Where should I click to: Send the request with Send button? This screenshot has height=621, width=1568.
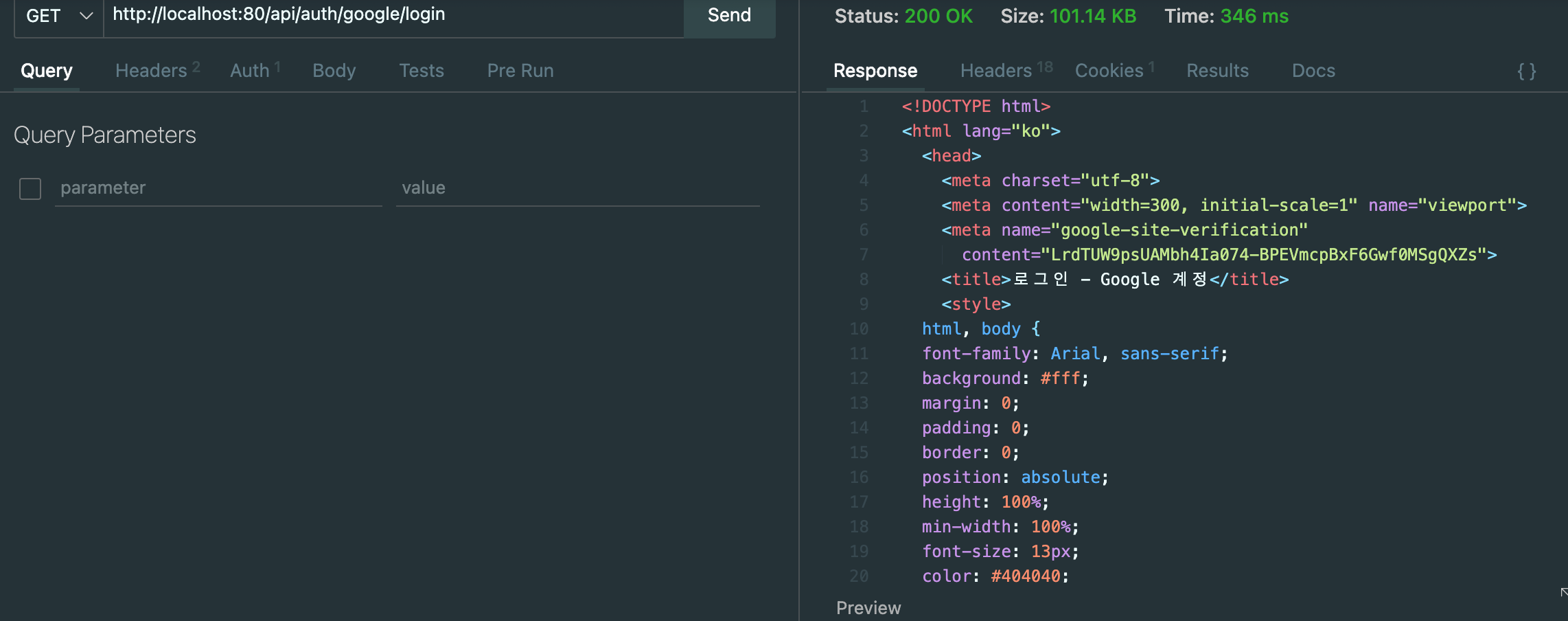[x=729, y=15]
